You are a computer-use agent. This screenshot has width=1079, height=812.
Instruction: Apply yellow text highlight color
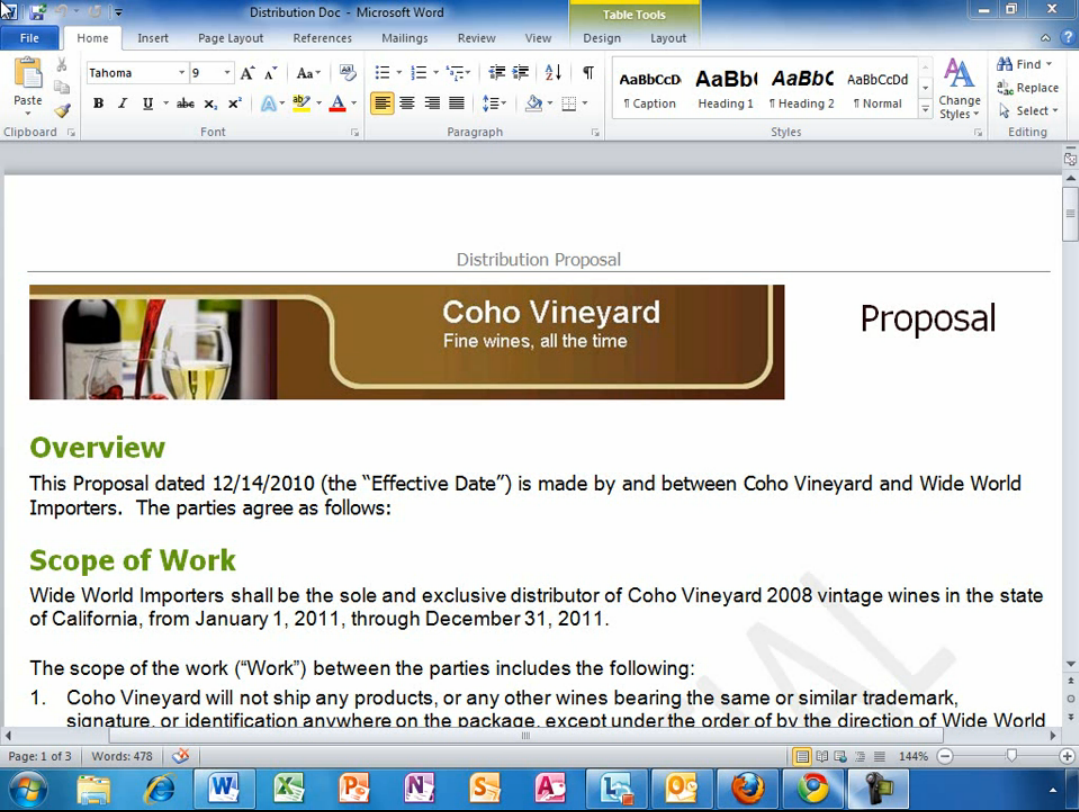(301, 104)
